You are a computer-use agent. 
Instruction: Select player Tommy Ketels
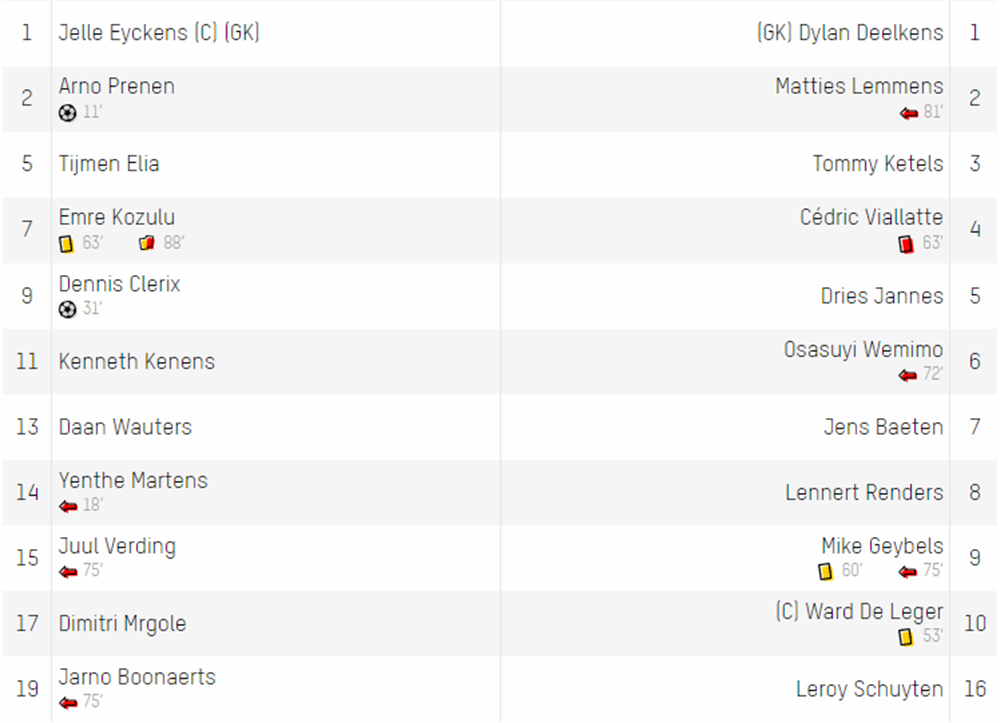click(878, 164)
